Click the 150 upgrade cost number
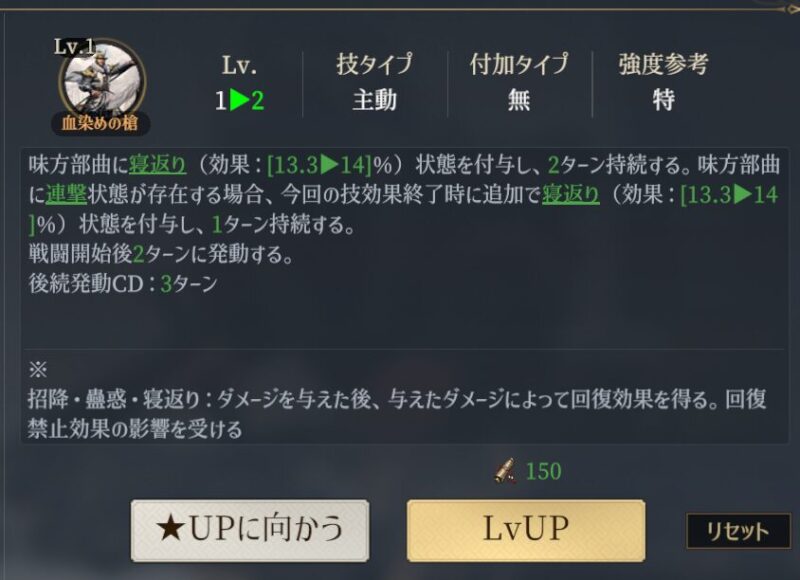800x580 pixels. 543,471
